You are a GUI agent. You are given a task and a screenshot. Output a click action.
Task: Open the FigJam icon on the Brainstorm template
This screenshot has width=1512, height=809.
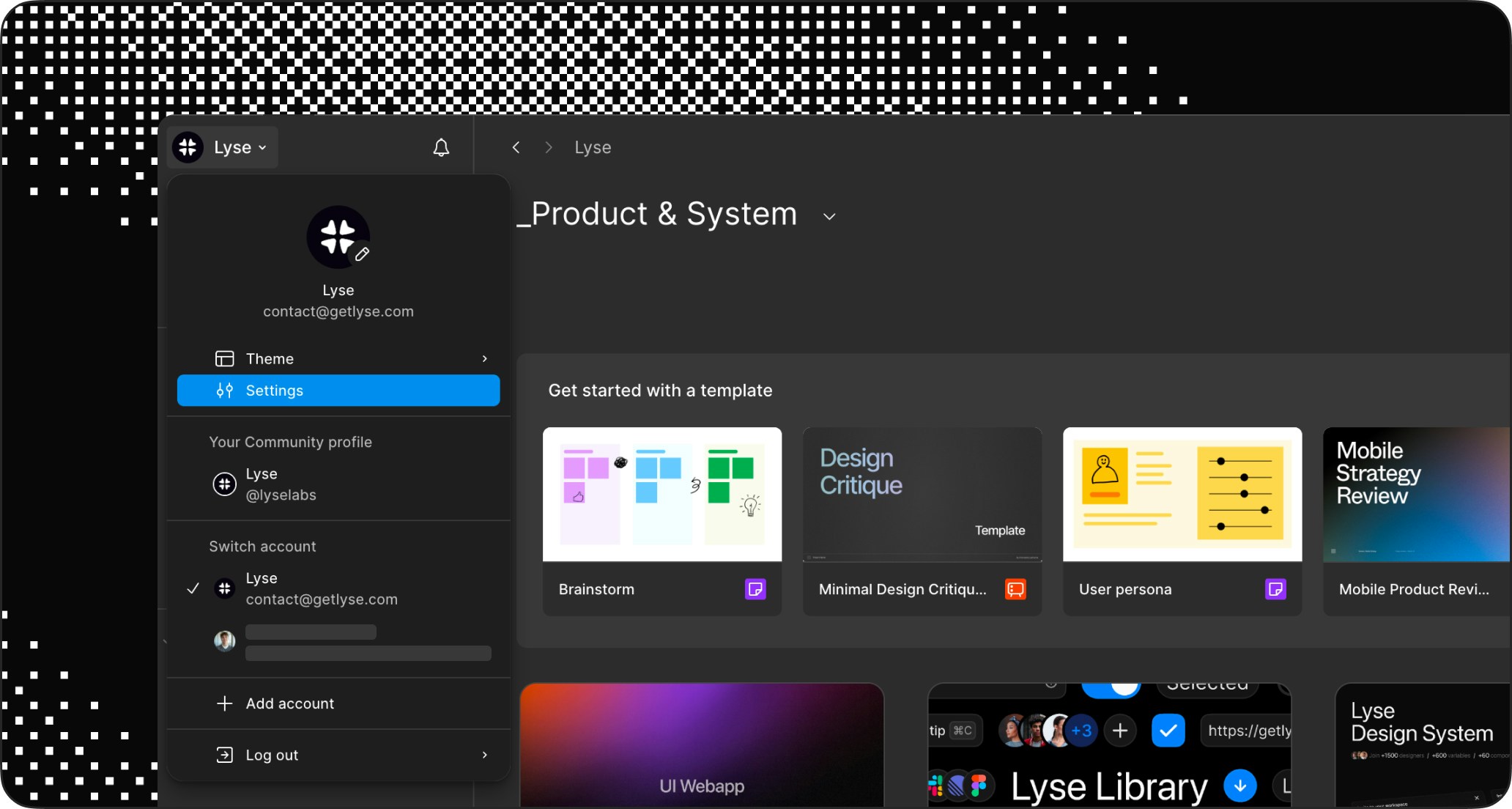(755, 588)
